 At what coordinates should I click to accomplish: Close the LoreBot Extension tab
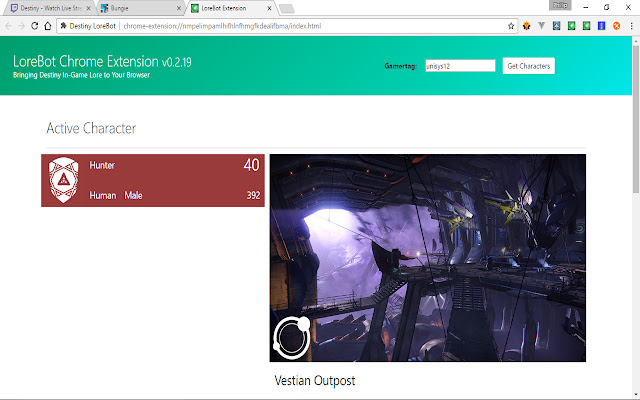point(269,8)
